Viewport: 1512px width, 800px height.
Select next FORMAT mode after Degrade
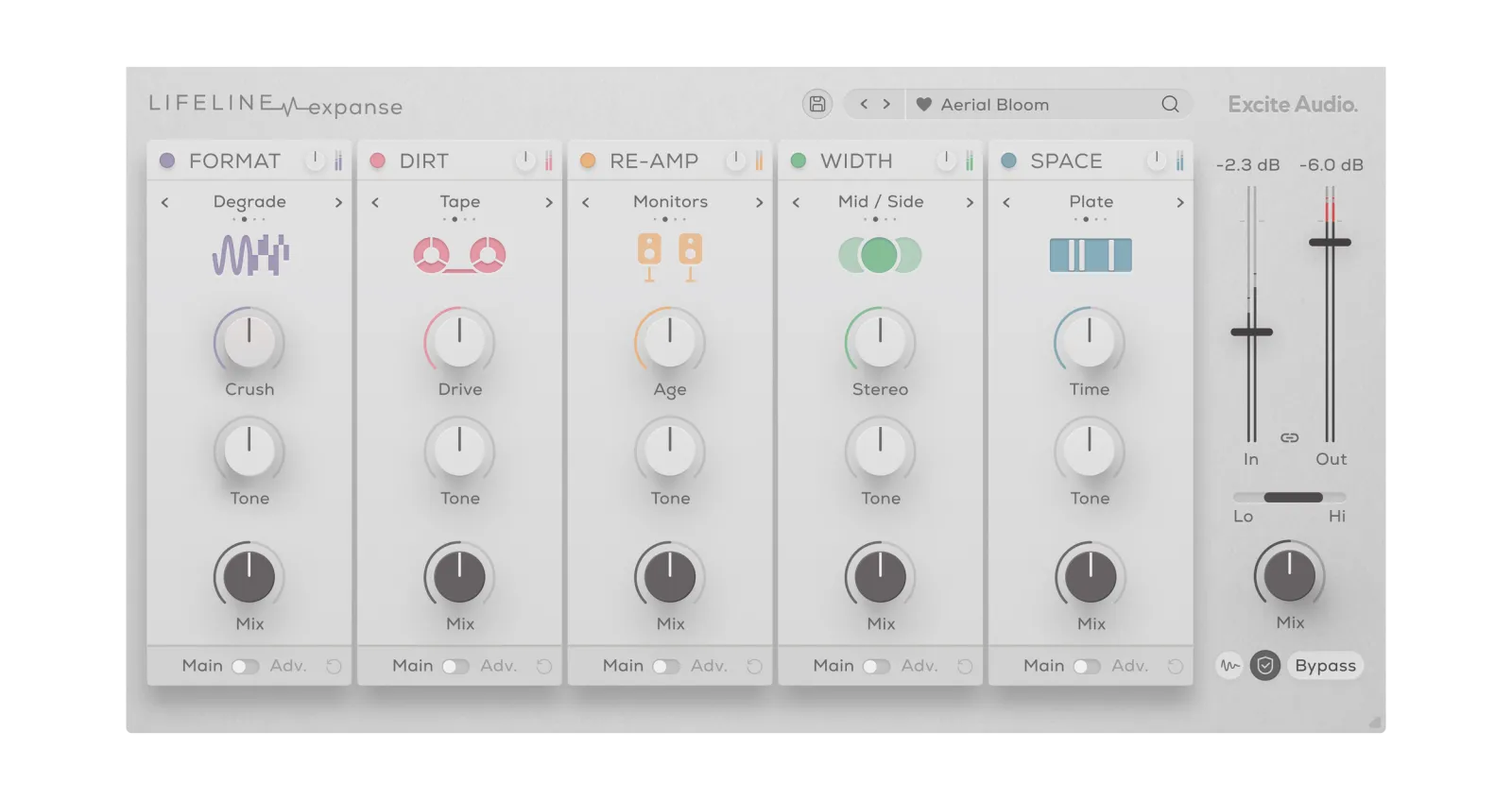[x=338, y=202]
